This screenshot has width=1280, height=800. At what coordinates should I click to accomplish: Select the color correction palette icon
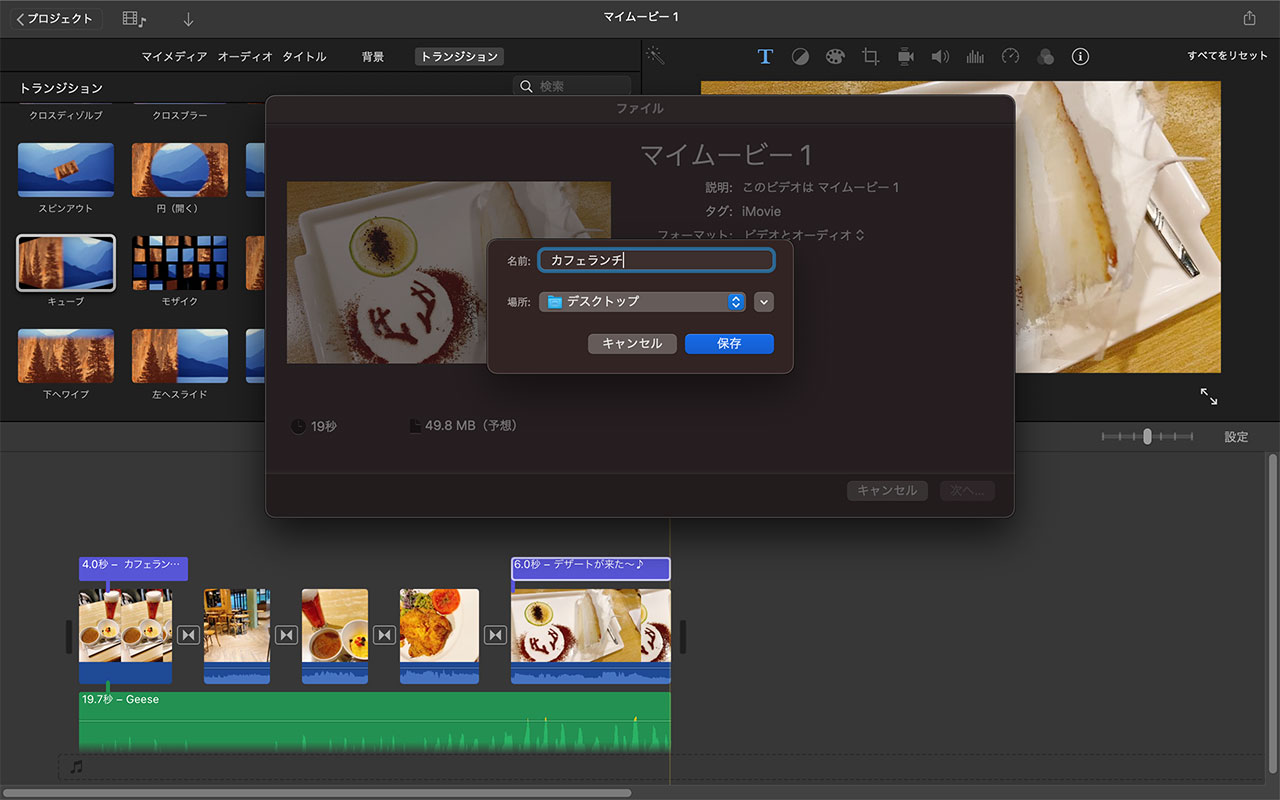click(x=835, y=57)
